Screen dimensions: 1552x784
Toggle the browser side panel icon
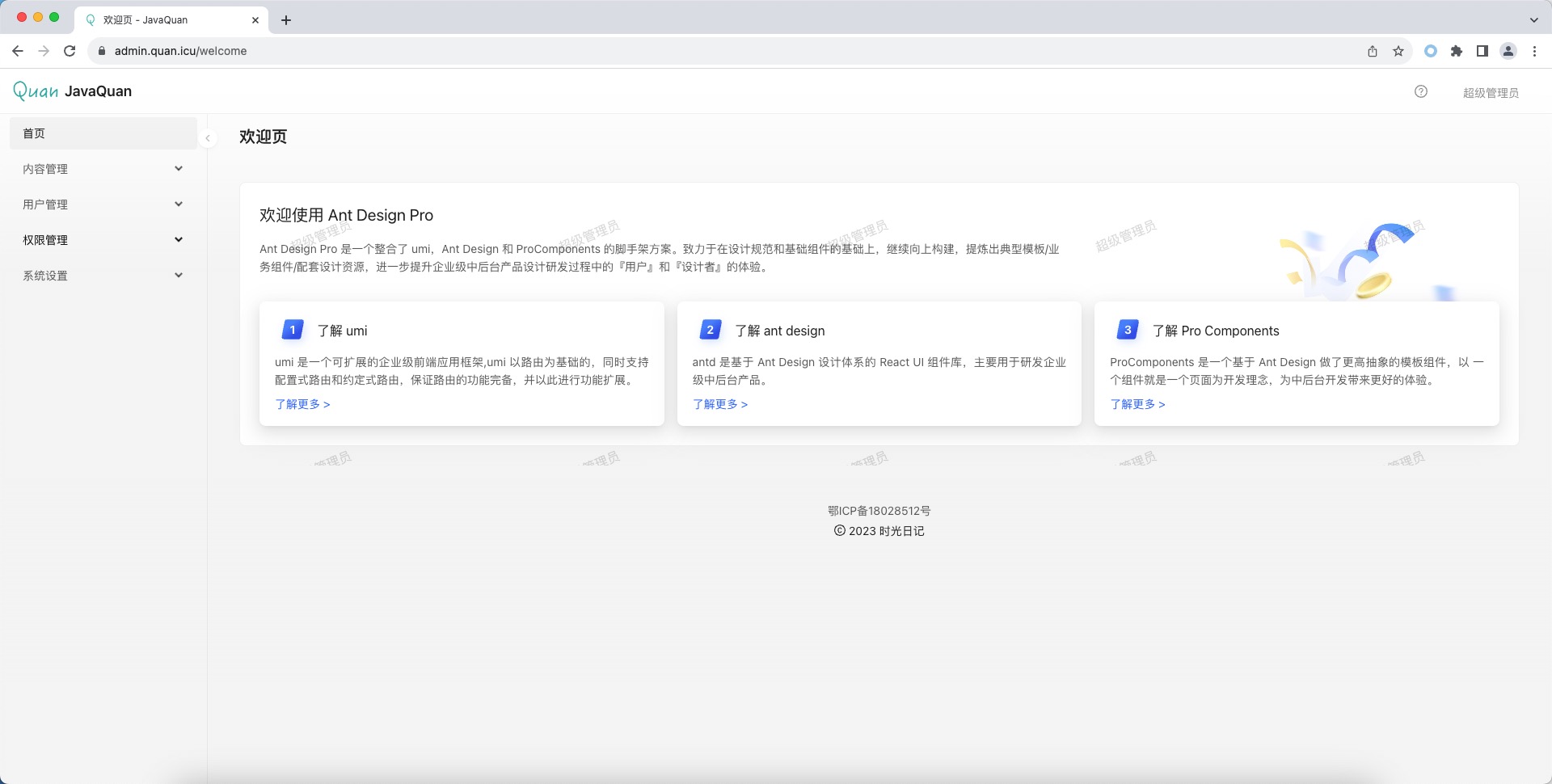[1482, 51]
